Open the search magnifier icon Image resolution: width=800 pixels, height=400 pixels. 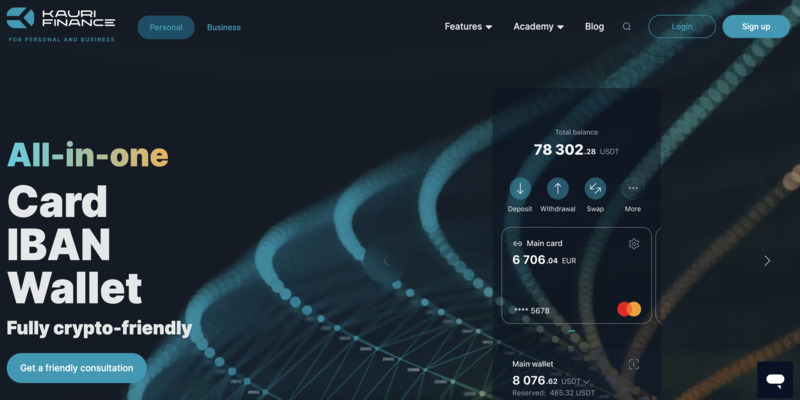(627, 27)
